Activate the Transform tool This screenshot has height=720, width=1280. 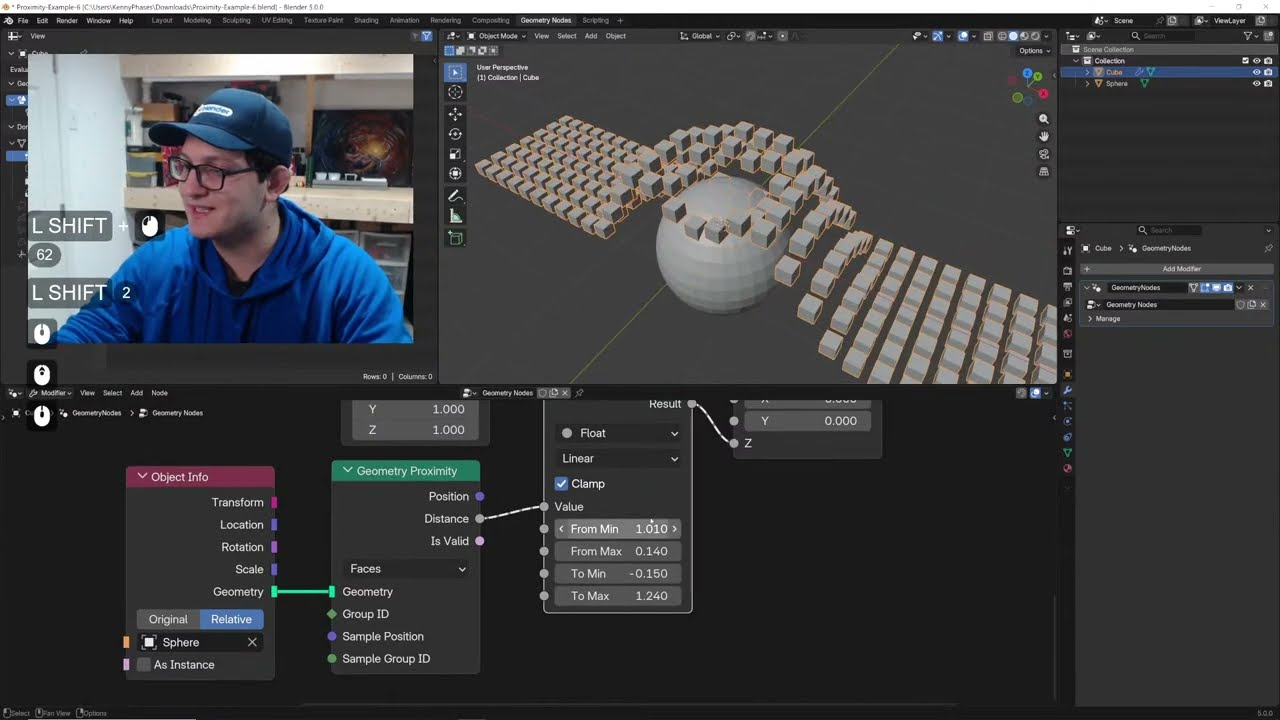[455, 174]
